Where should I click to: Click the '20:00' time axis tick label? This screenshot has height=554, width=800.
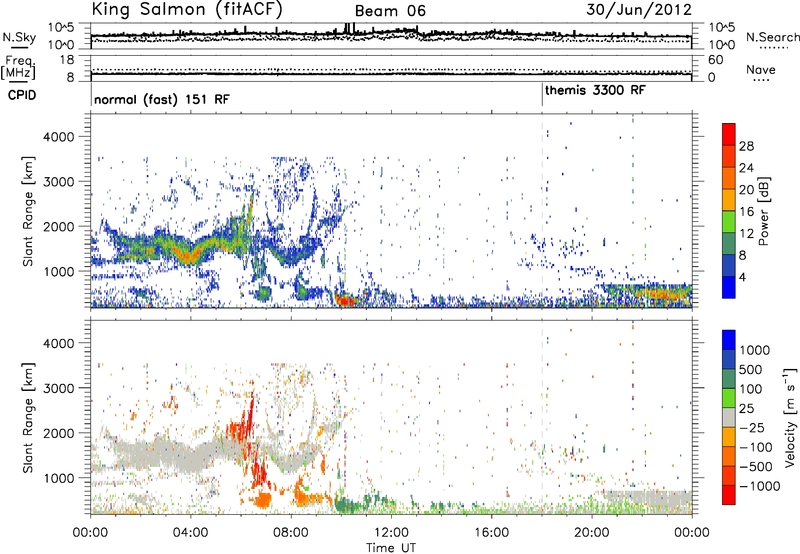(591, 533)
